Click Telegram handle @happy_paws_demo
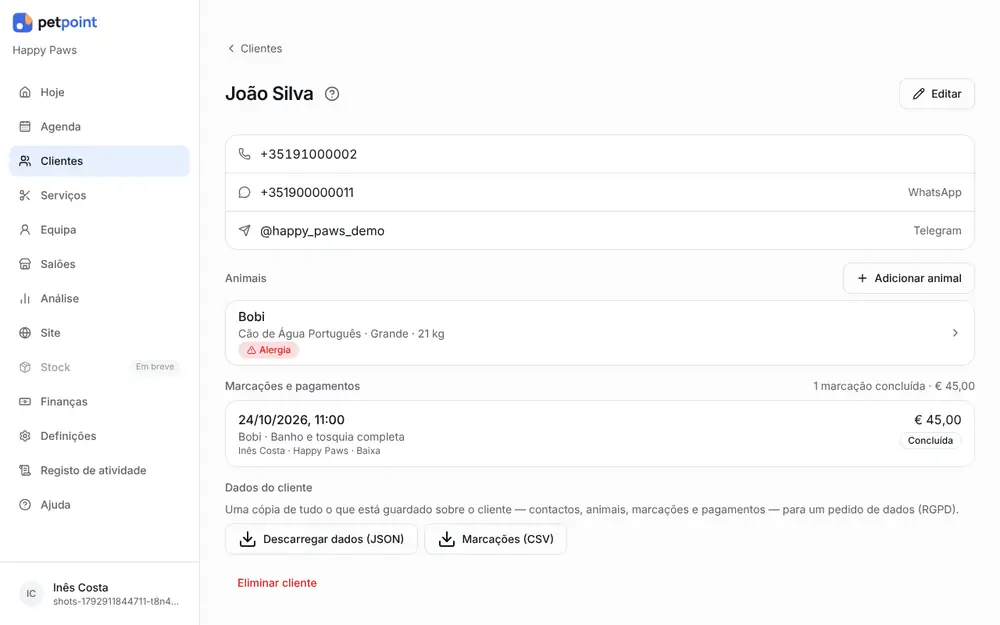Screen dimensions: 1000x625 [322, 231]
